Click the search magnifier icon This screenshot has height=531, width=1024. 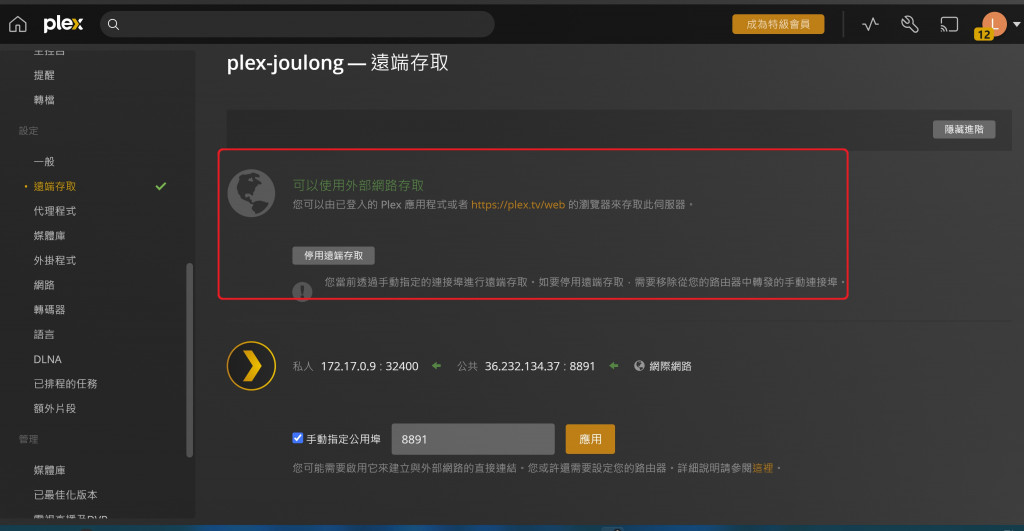click(x=114, y=24)
